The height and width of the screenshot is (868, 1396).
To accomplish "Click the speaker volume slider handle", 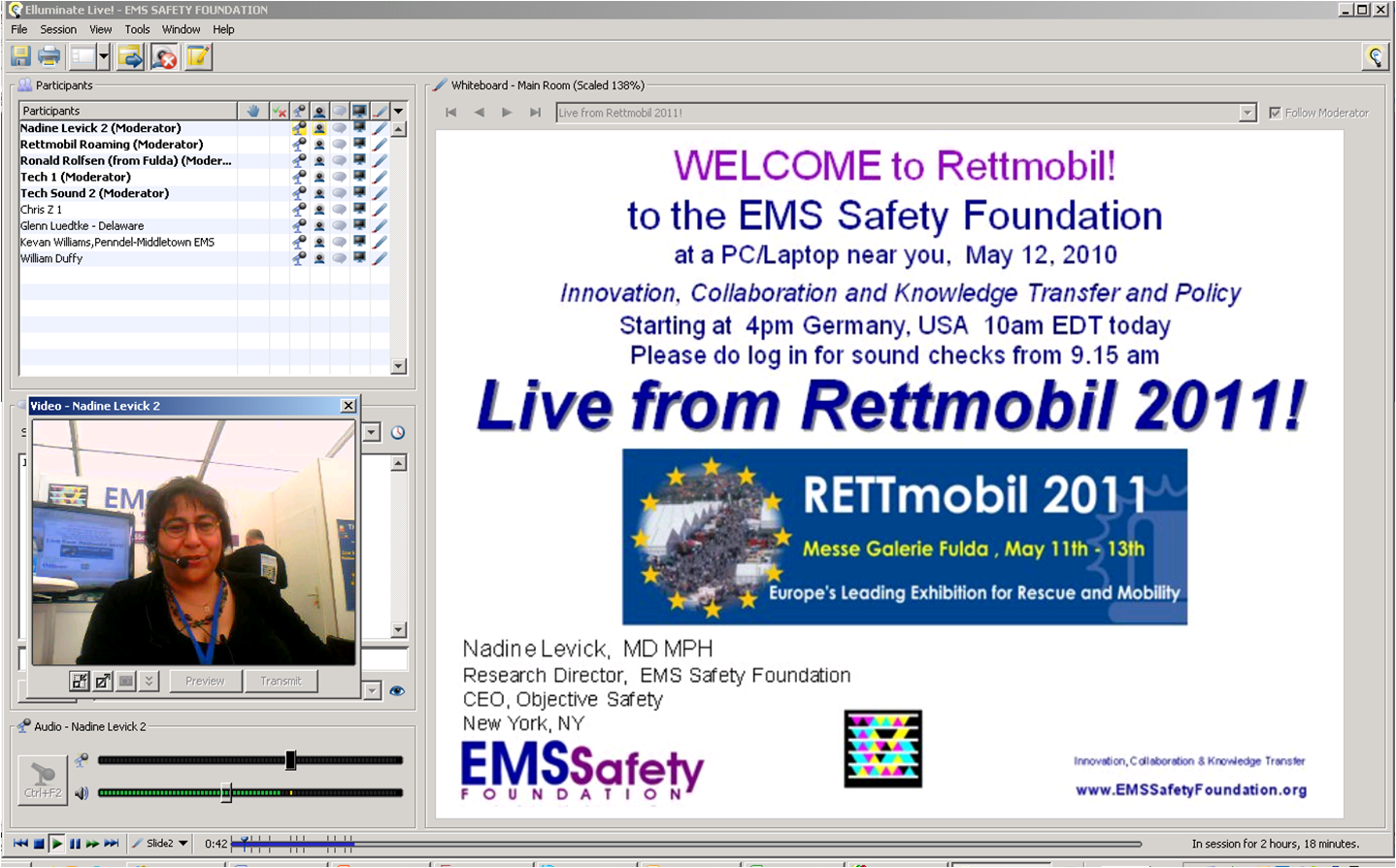I will [226, 793].
